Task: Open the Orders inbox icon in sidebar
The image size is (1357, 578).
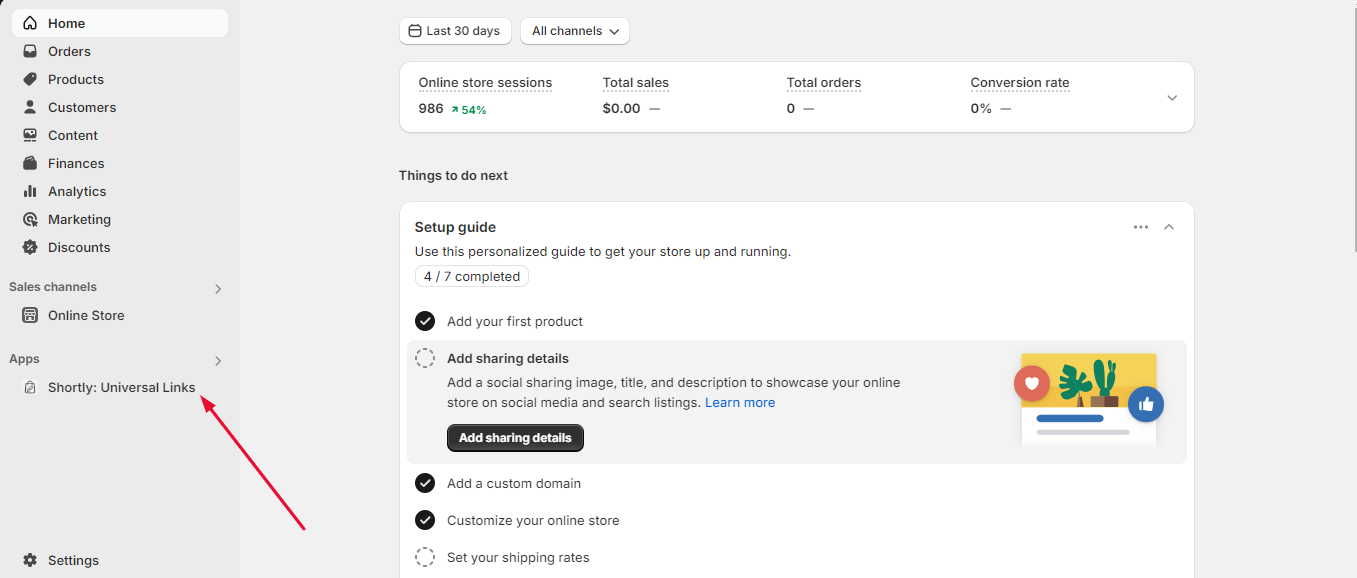Action: 30,51
